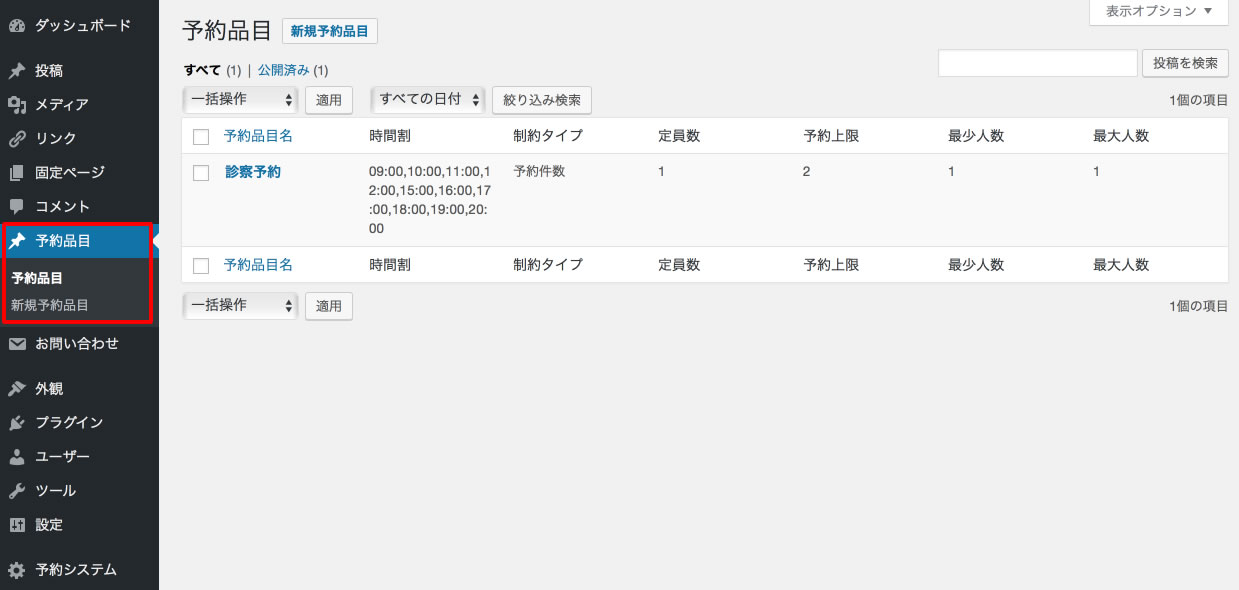Click the 予約件数 cell

(x=539, y=171)
